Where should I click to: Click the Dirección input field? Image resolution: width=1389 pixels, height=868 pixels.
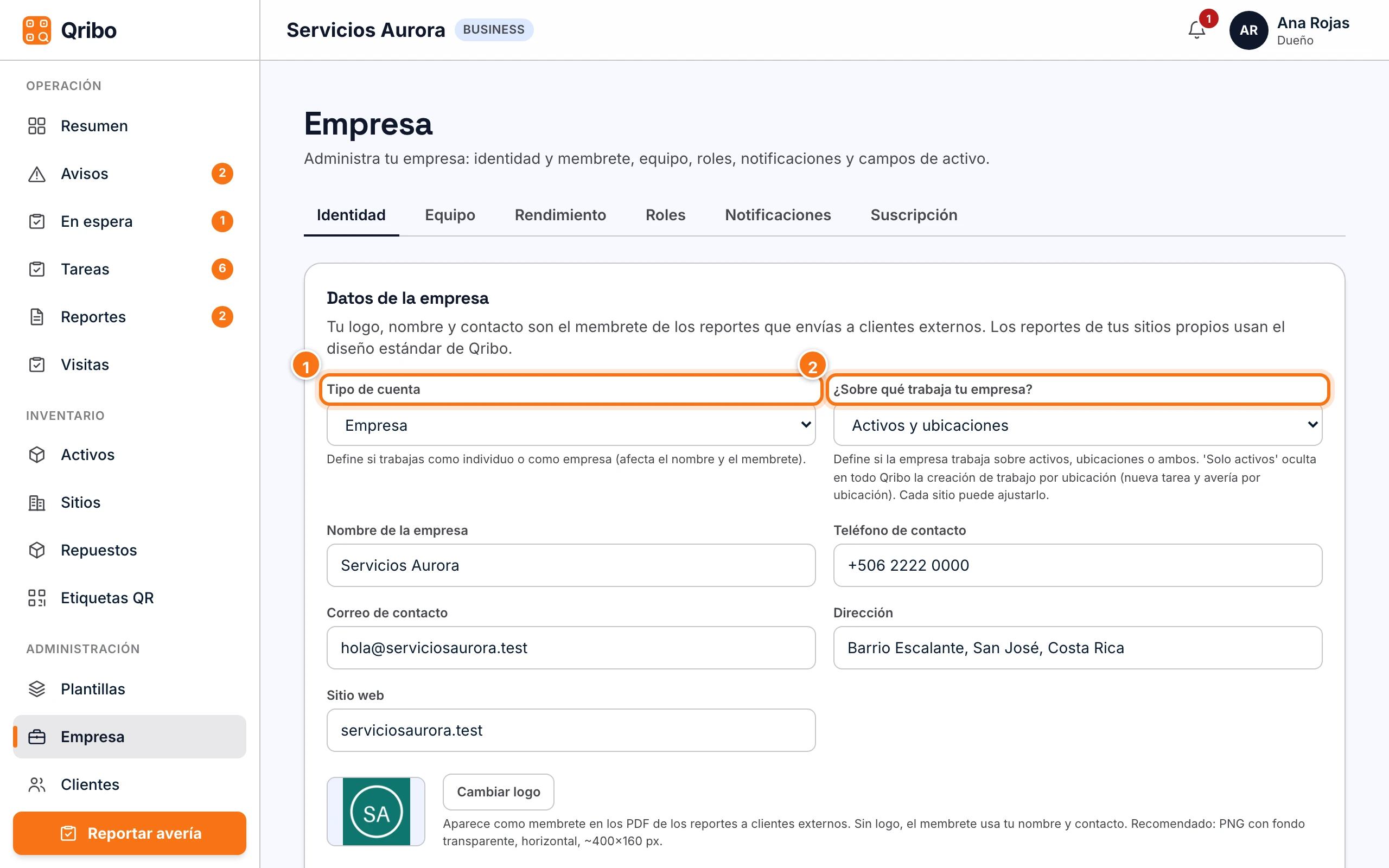click(1078, 647)
